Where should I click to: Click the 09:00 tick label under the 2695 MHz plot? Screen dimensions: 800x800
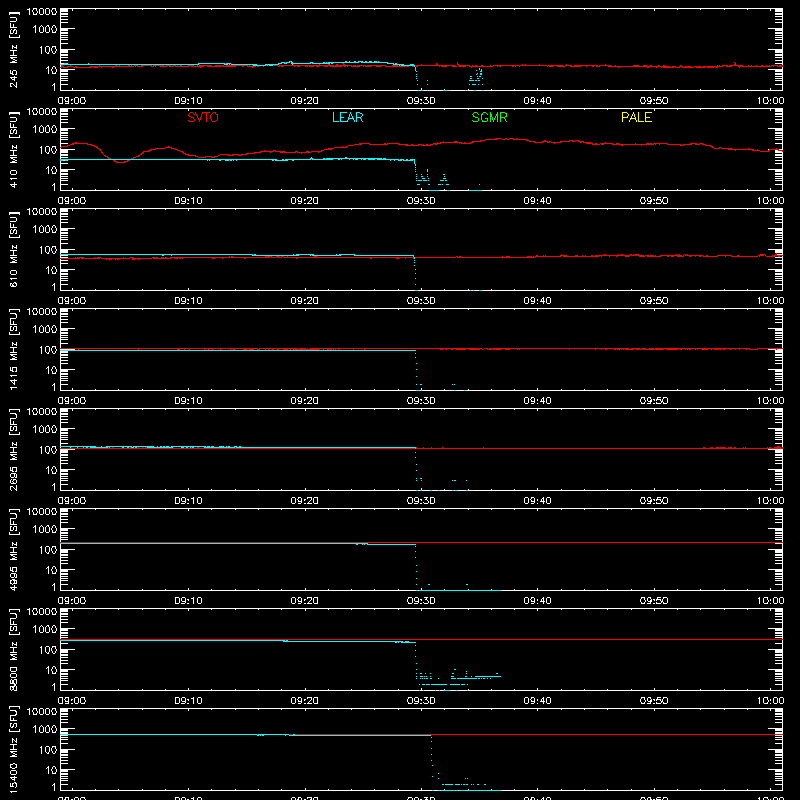point(71,501)
